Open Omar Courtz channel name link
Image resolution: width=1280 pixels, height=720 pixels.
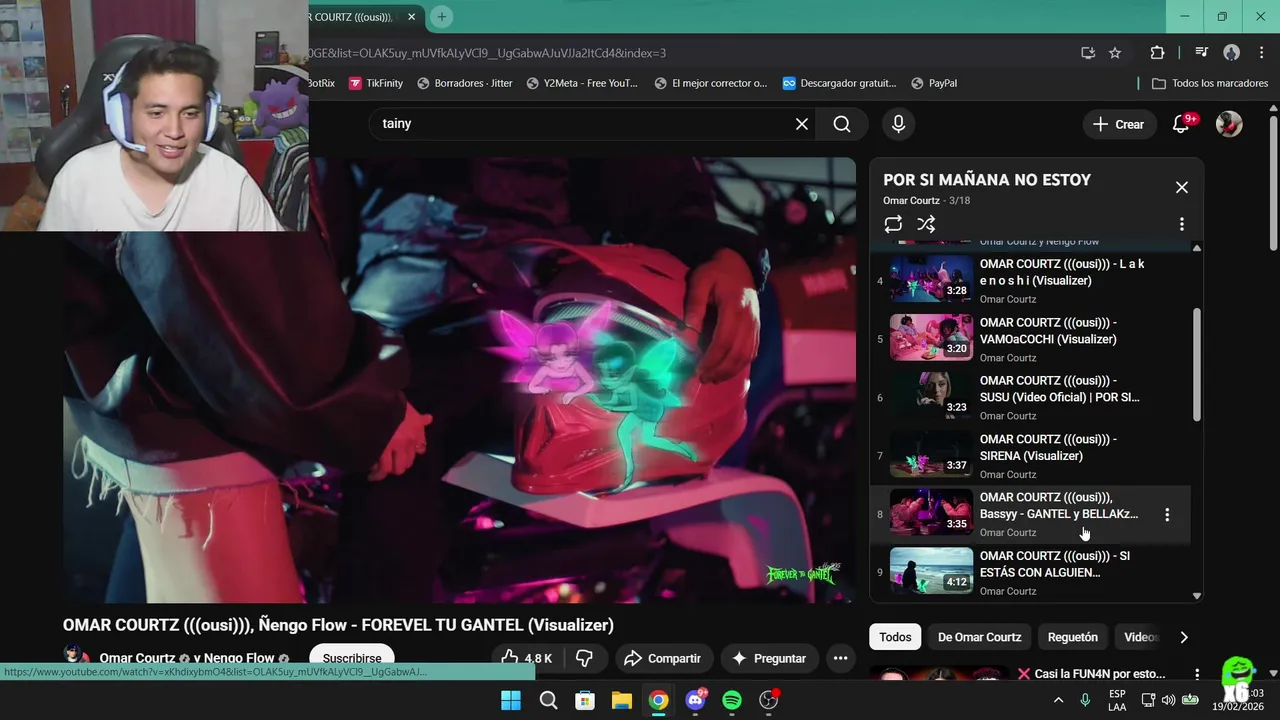pyautogui.click(x=137, y=658)
